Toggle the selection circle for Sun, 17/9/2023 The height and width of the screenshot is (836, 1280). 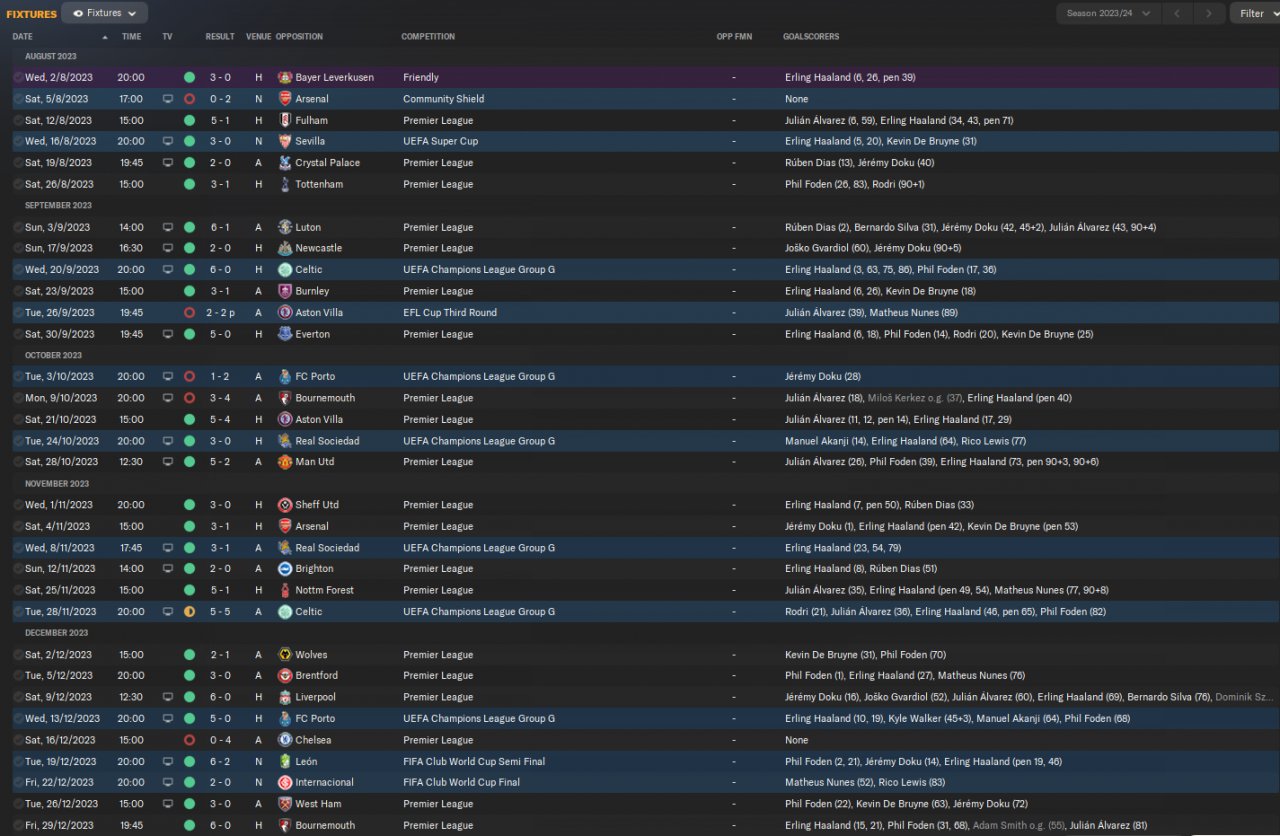pos(18,248)
